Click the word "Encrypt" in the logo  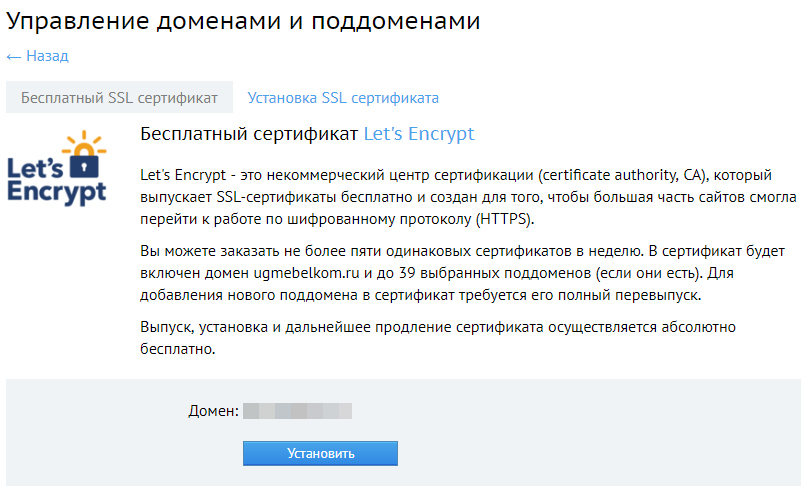coord(56,191)
